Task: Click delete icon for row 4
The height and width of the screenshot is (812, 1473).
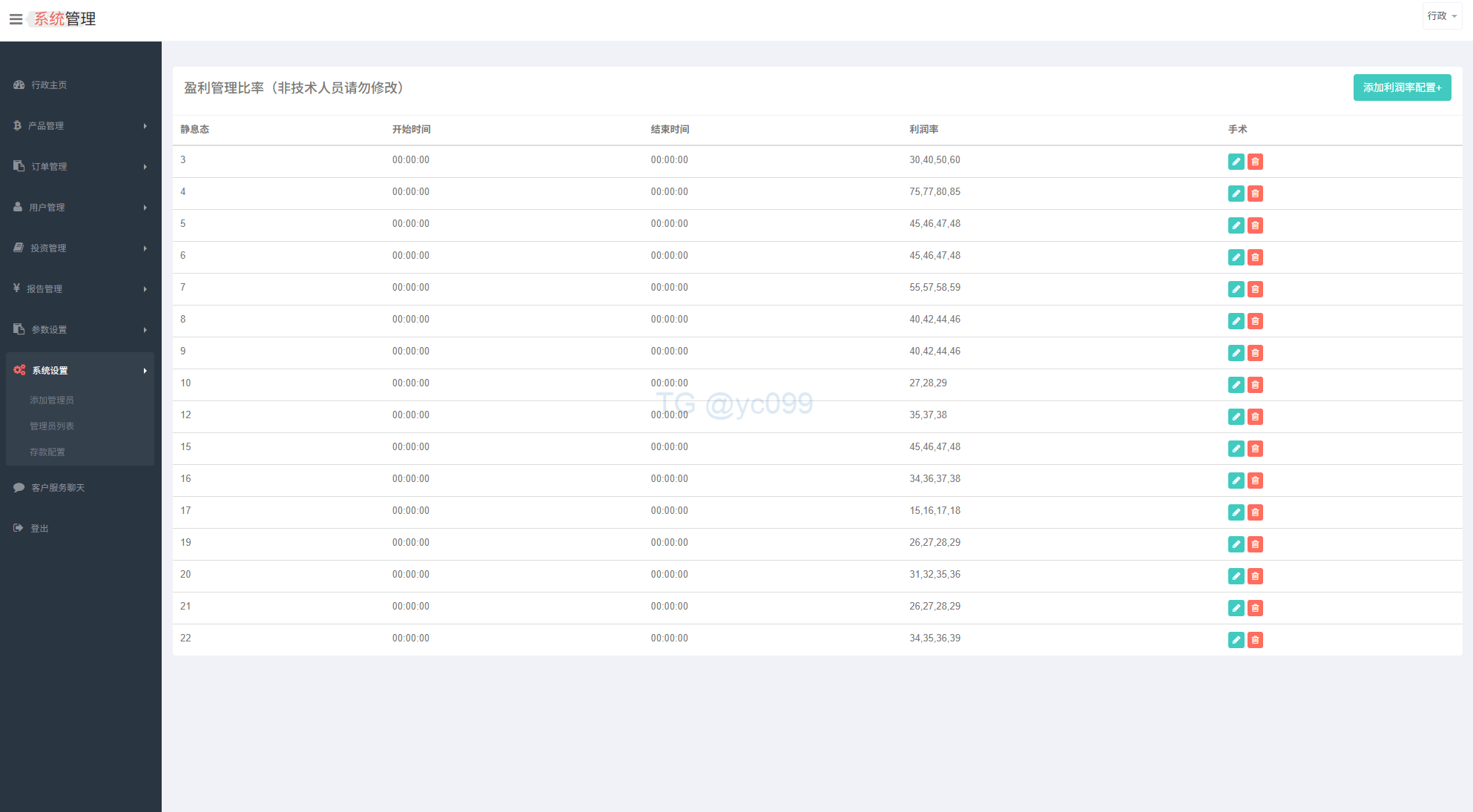Action: click(1255, 194)
